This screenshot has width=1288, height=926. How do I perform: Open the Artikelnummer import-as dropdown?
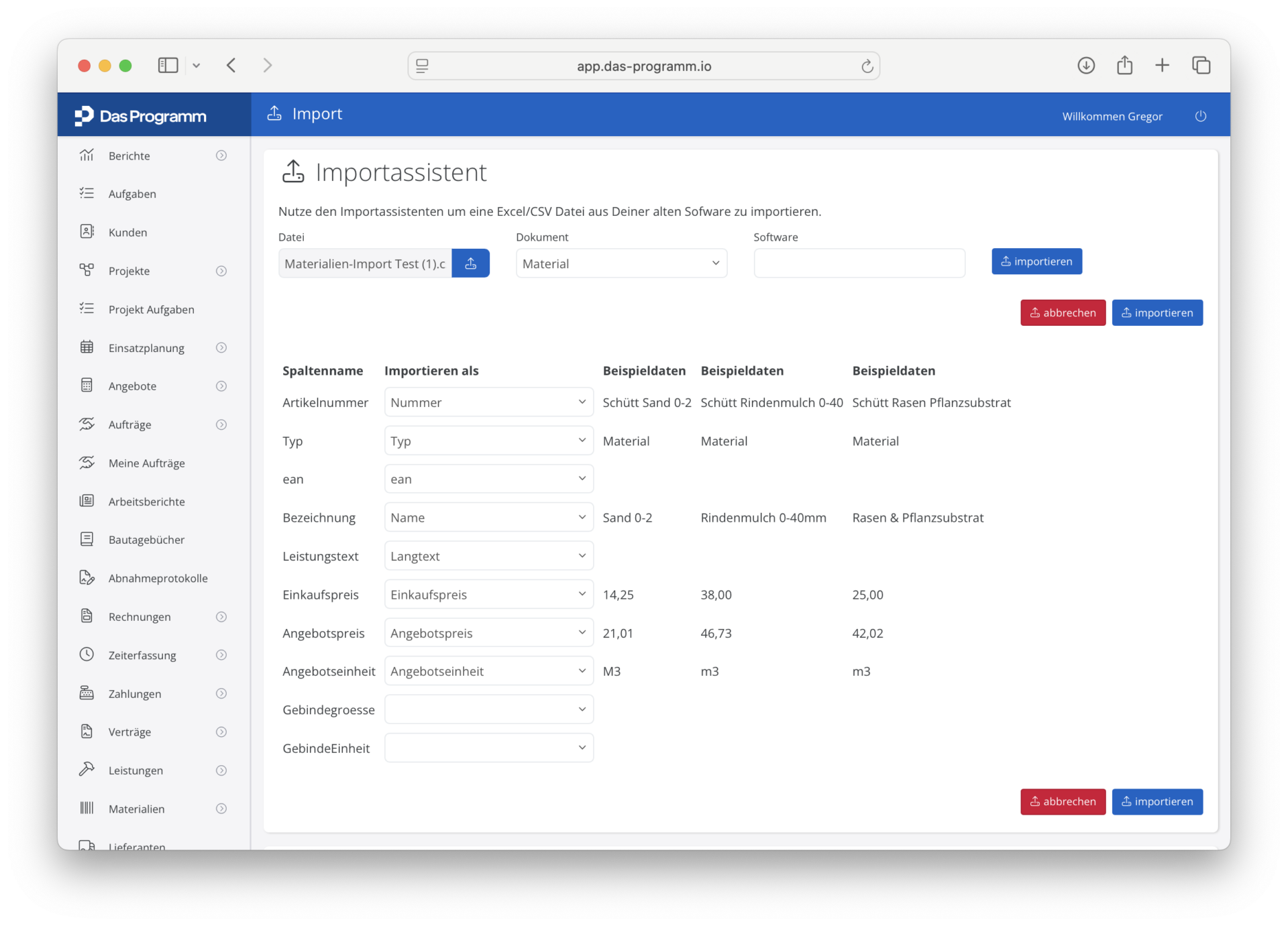tap(488, 402)
